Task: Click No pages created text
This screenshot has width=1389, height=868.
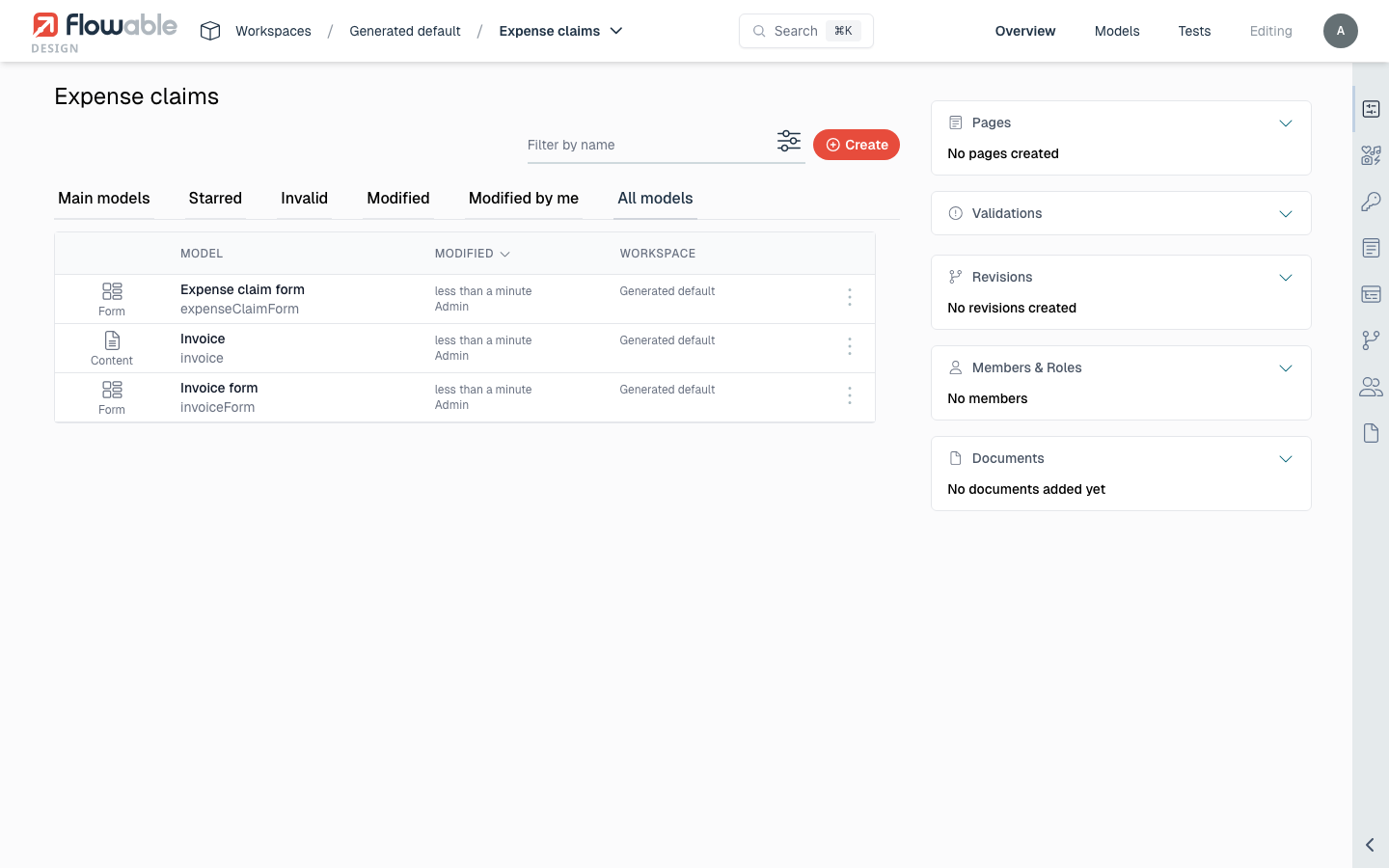Action: pyautogui.click(x=1003, y=153)
